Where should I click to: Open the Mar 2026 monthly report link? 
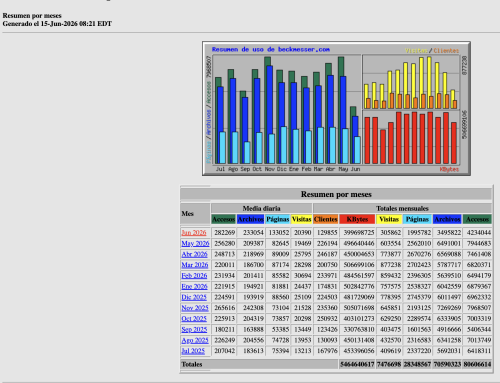195,265
